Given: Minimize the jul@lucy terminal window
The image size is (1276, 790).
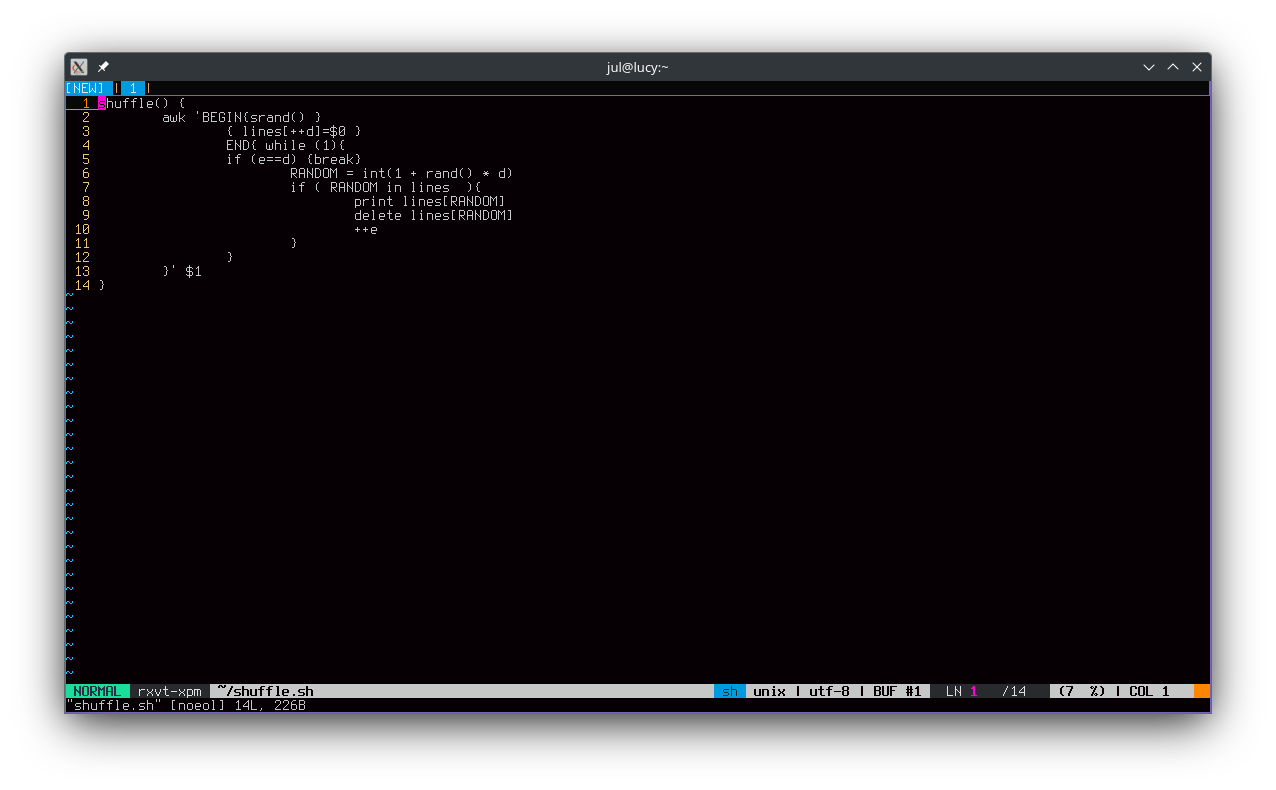Looking at the screenshot, I should [1149, 67].
